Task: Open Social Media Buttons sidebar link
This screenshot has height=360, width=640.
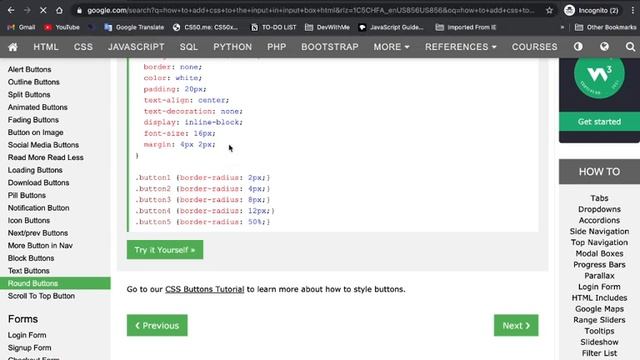Action: point(43,145)
